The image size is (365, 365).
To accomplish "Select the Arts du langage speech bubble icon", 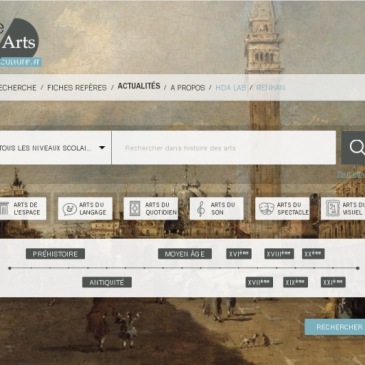I will pyautogui.click(x=69, y=209).
